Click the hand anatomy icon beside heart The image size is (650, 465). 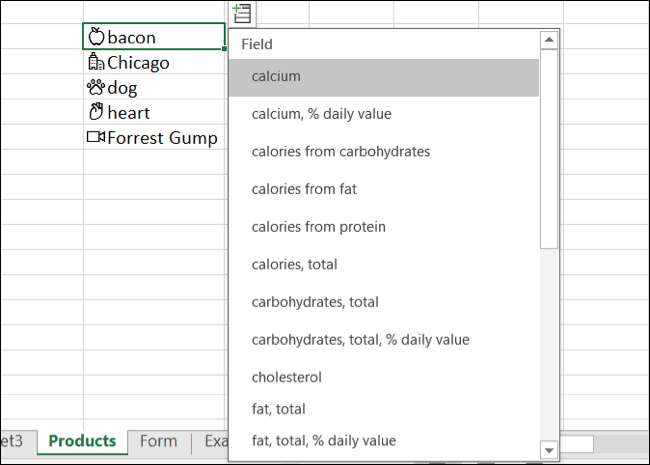pyautogui.click(x=96, y=112)
